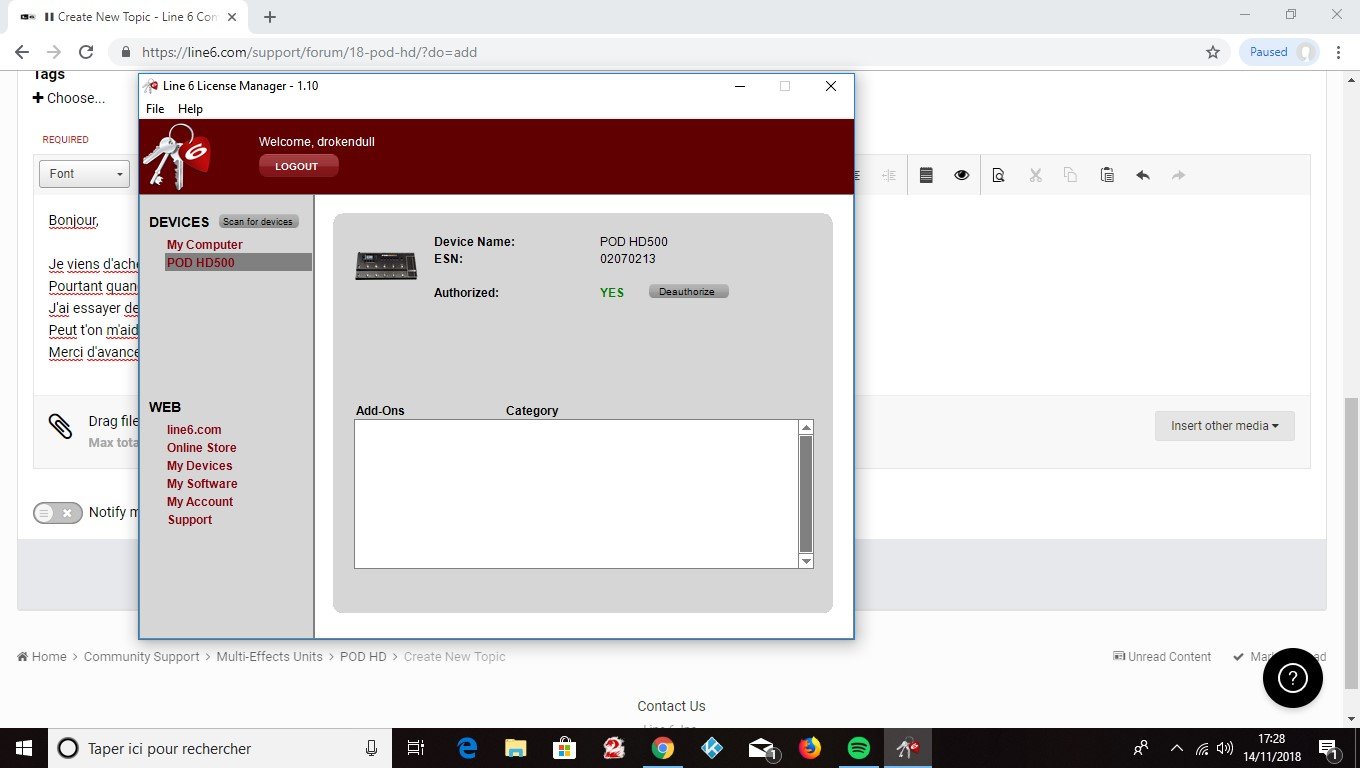
Task: Bookmark this page with the star icon
Action: click(x=1213, y=52)
